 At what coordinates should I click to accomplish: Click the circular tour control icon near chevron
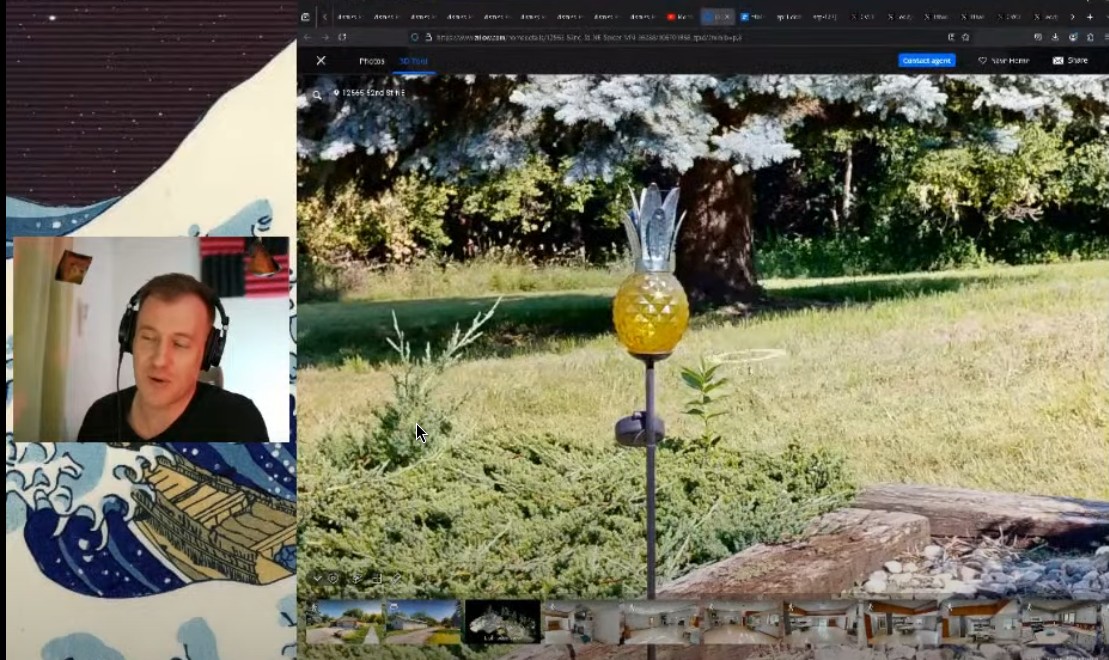pos(333,579)
